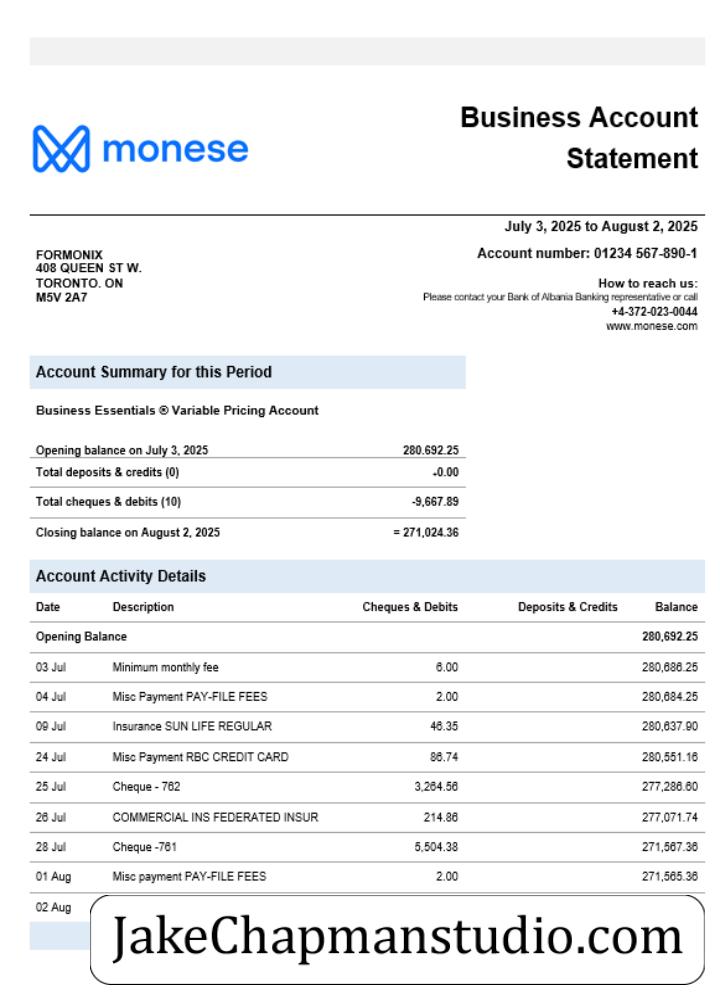Click the closing balance amount 271,024.36
Viewport: 720px width, 1000px height.
tap(430, 532)
